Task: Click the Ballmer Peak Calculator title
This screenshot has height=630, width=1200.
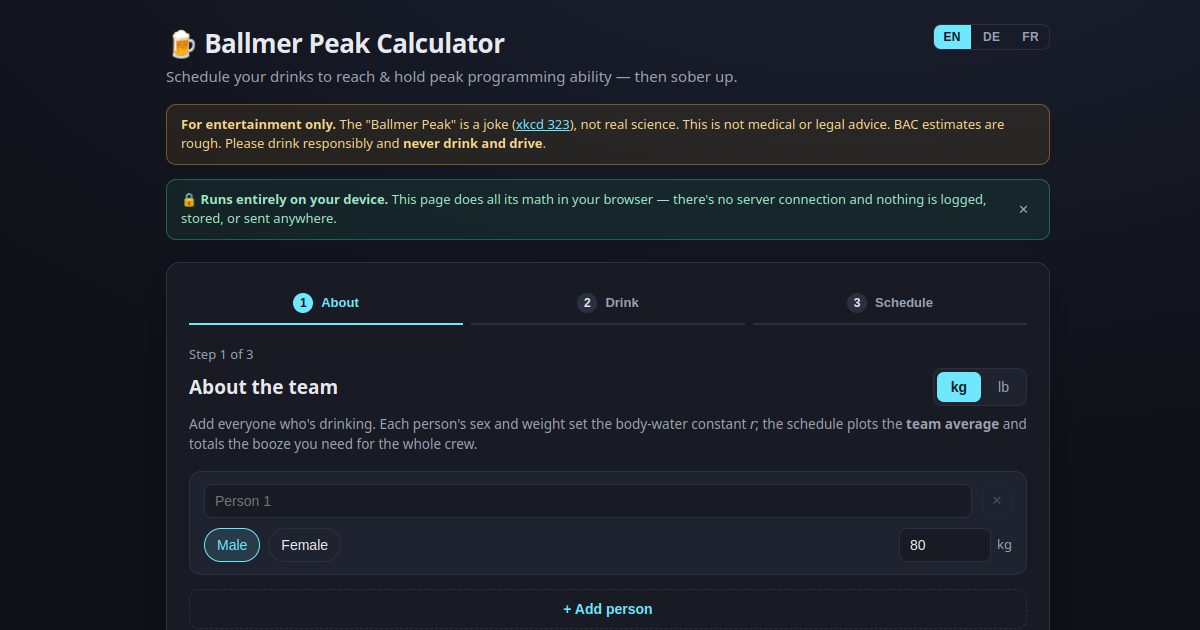Action: click(x=355, y=44)
